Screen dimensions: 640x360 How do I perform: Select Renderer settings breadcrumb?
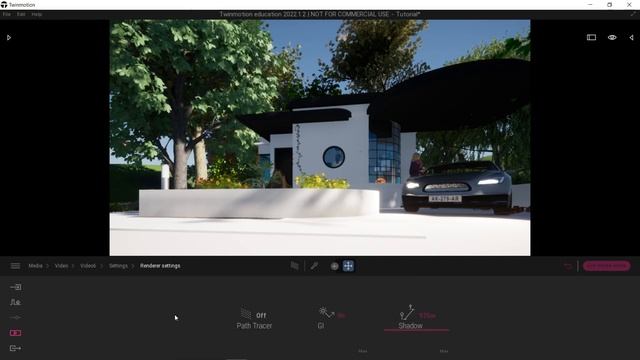point(160,266)
